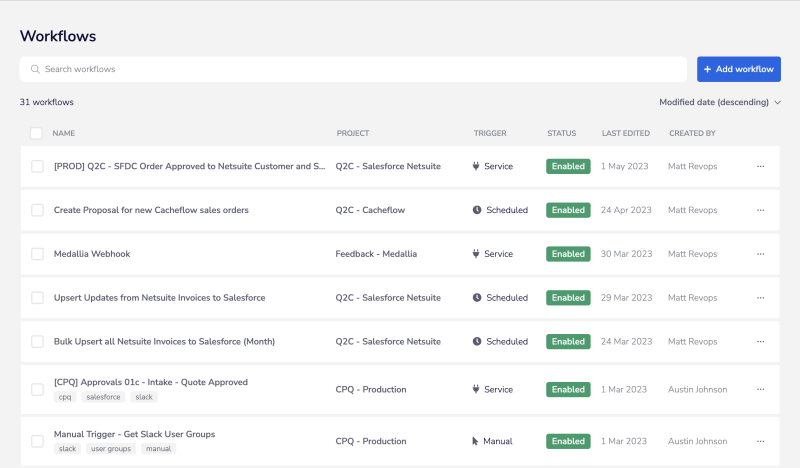The height and width of the screenshot is (468, 800).
Task: Focus the Search workflows input field
Action: (x=353, y=69)
